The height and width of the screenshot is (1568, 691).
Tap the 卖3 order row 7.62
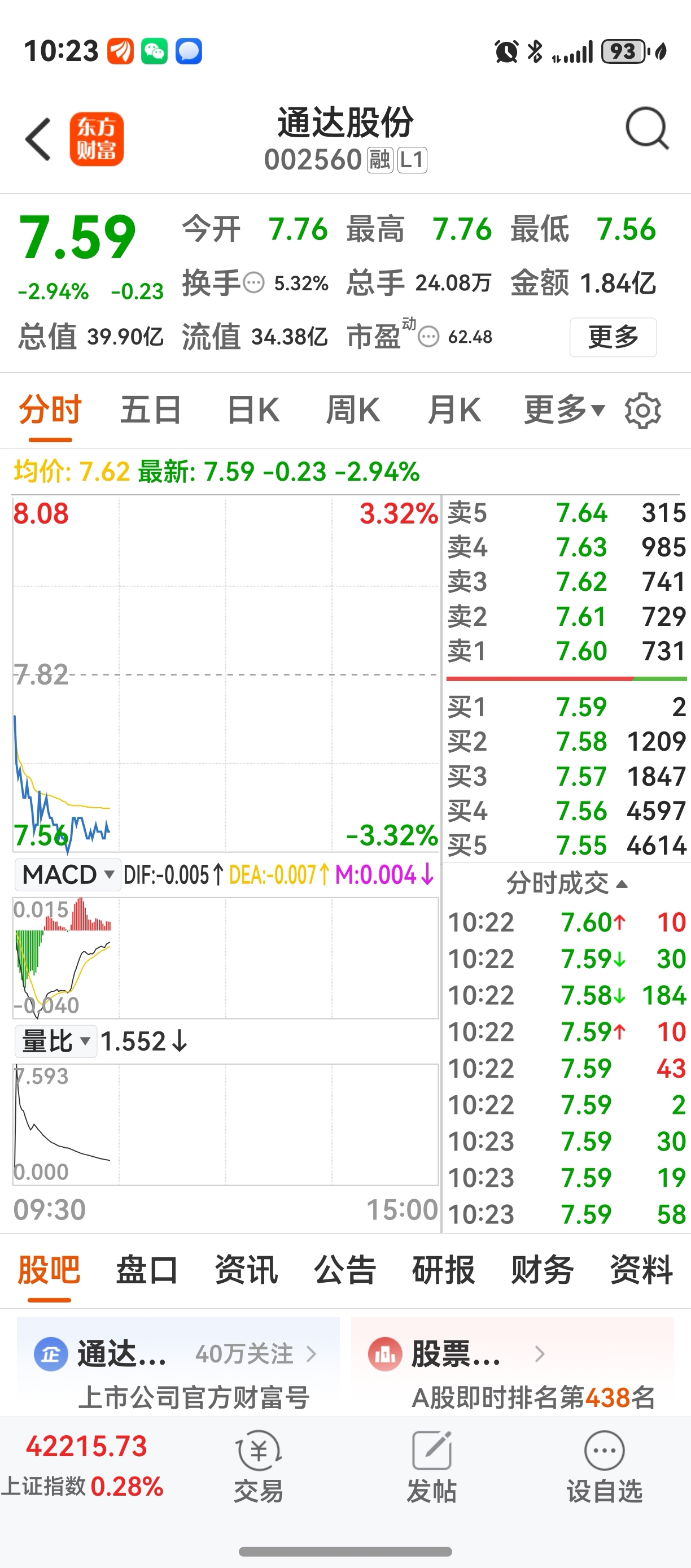coord(567,582)
